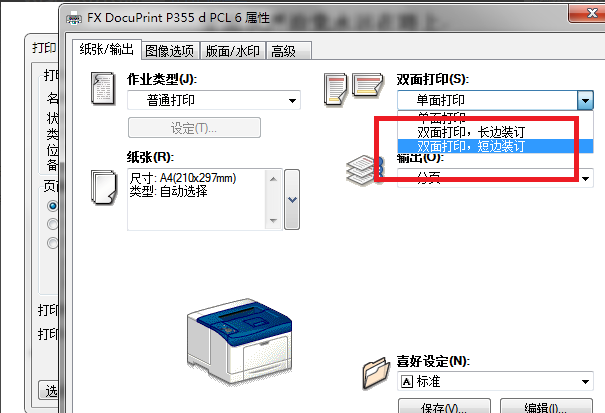Viewport: 605px width, 413px height.
Task: Click the paper stack icon beside 纸张
Action: [103, 188]
